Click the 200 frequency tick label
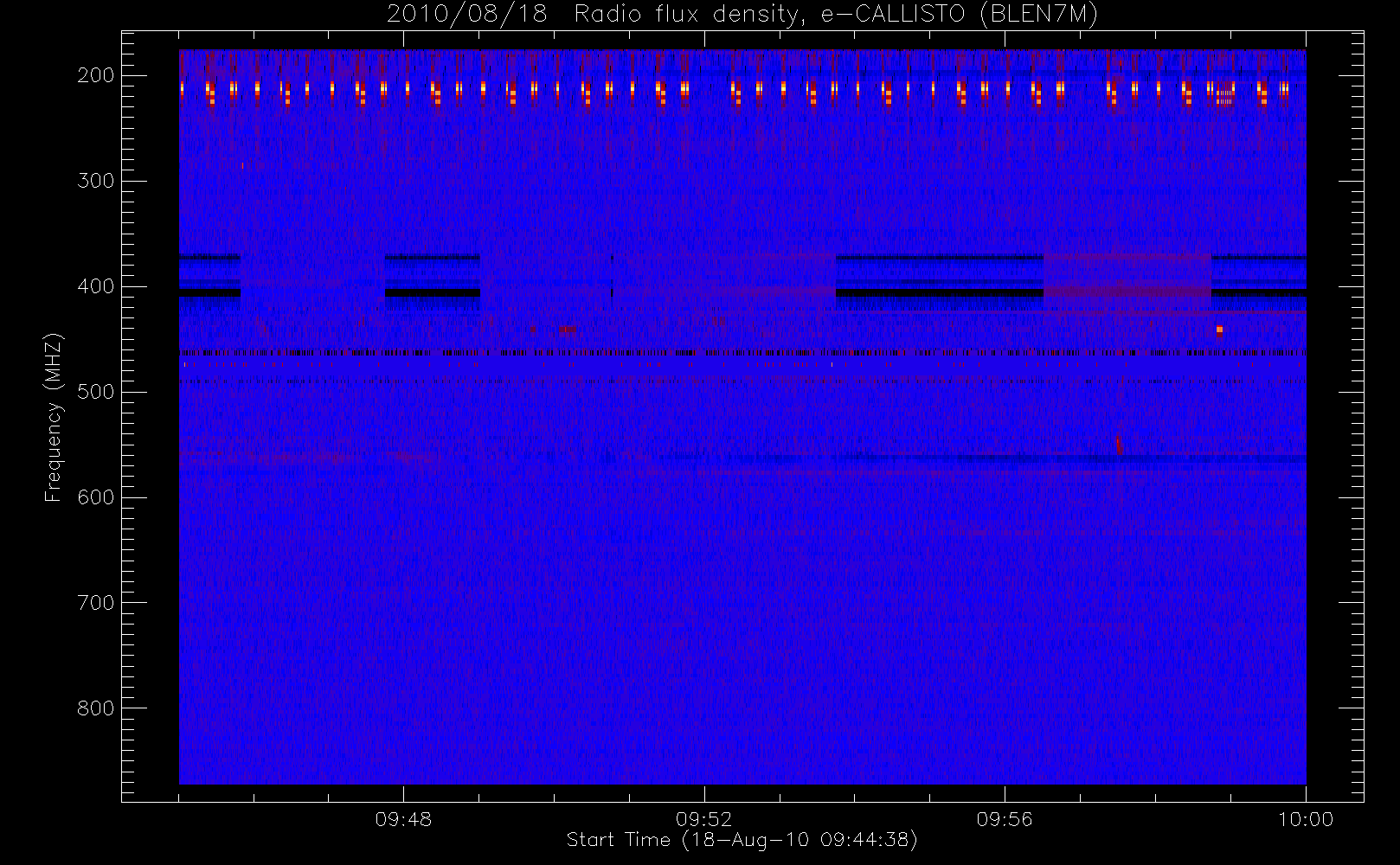Image resolution: width=1400 pixels, height=865 pixels. (96, 75)
